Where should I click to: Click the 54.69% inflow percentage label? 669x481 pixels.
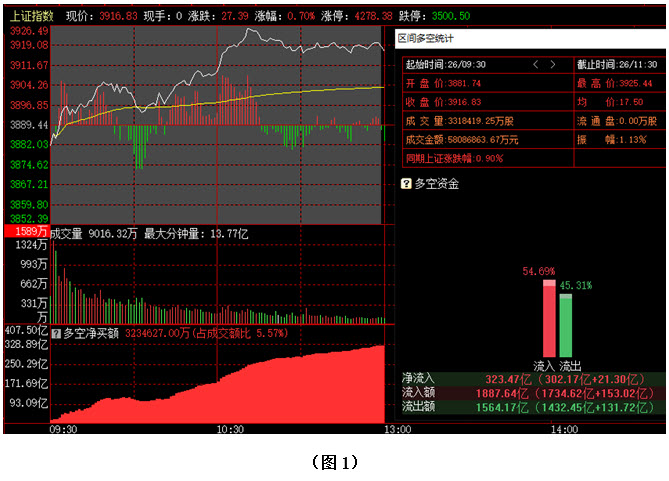point(538,271)
